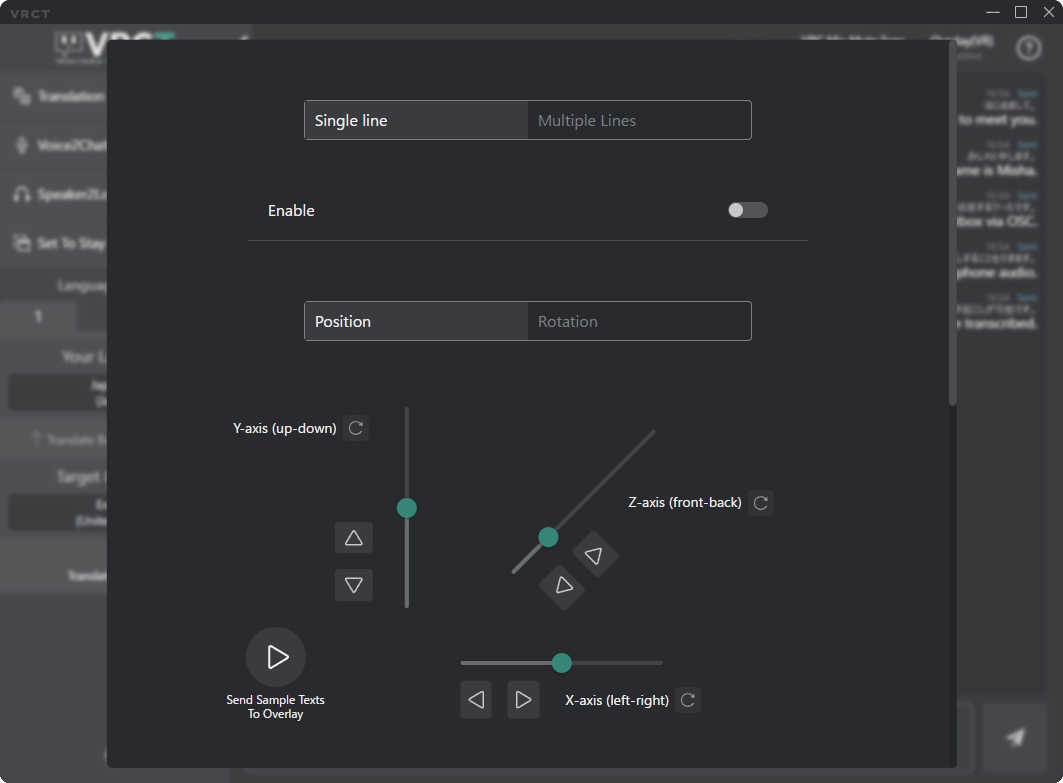Open the Target Language selector
The image size is (1063, 783).
pyautogui.click(x=57, y=512)
